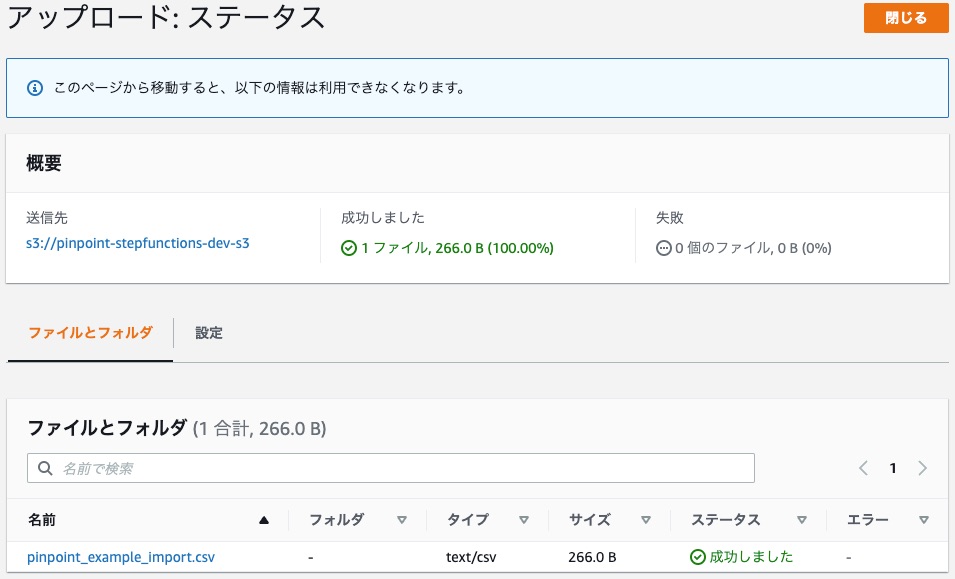Sort by タイプ column arrow
The width and height of the screenshot is (955, 579).
tap(524, 520)
